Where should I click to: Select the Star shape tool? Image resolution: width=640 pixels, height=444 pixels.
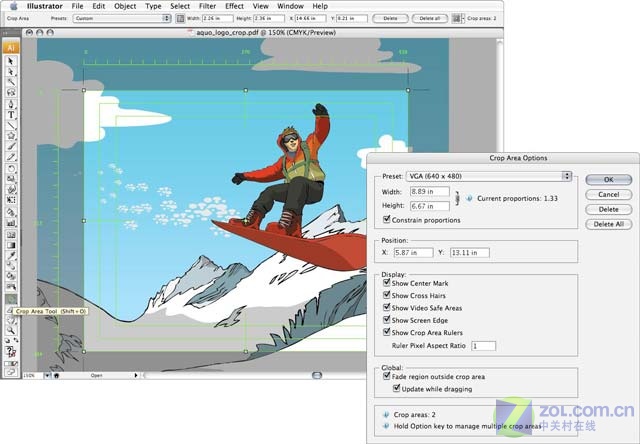[11, 135]
